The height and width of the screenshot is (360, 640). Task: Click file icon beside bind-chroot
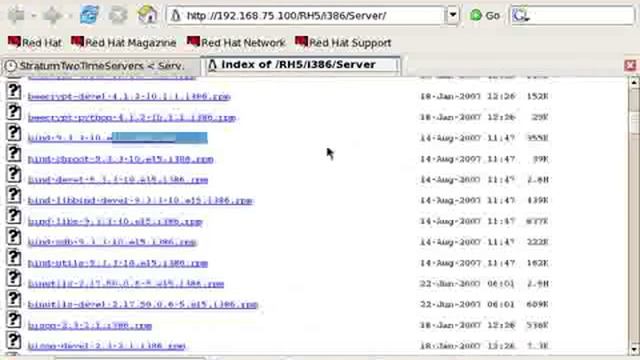(x=13, y=154)
